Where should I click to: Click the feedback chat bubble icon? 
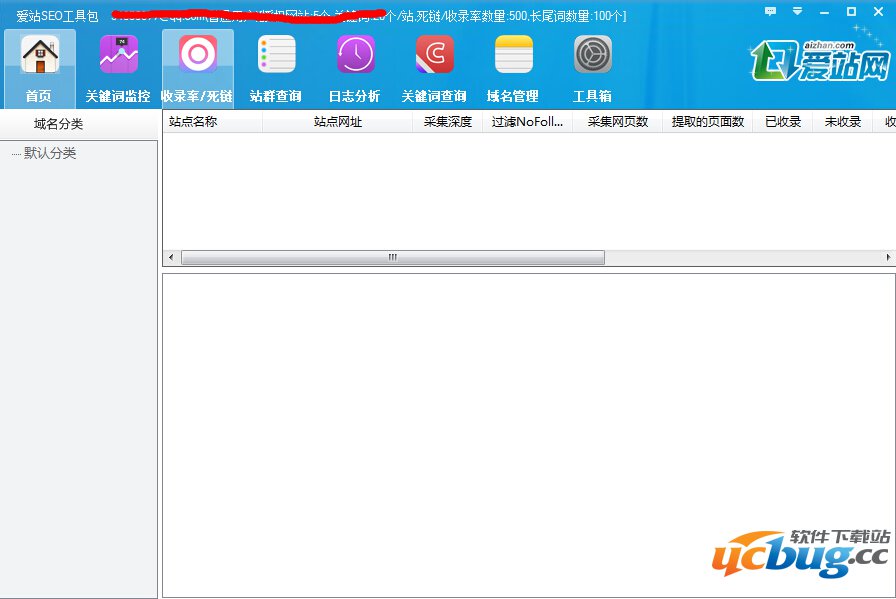coord(770,11)
